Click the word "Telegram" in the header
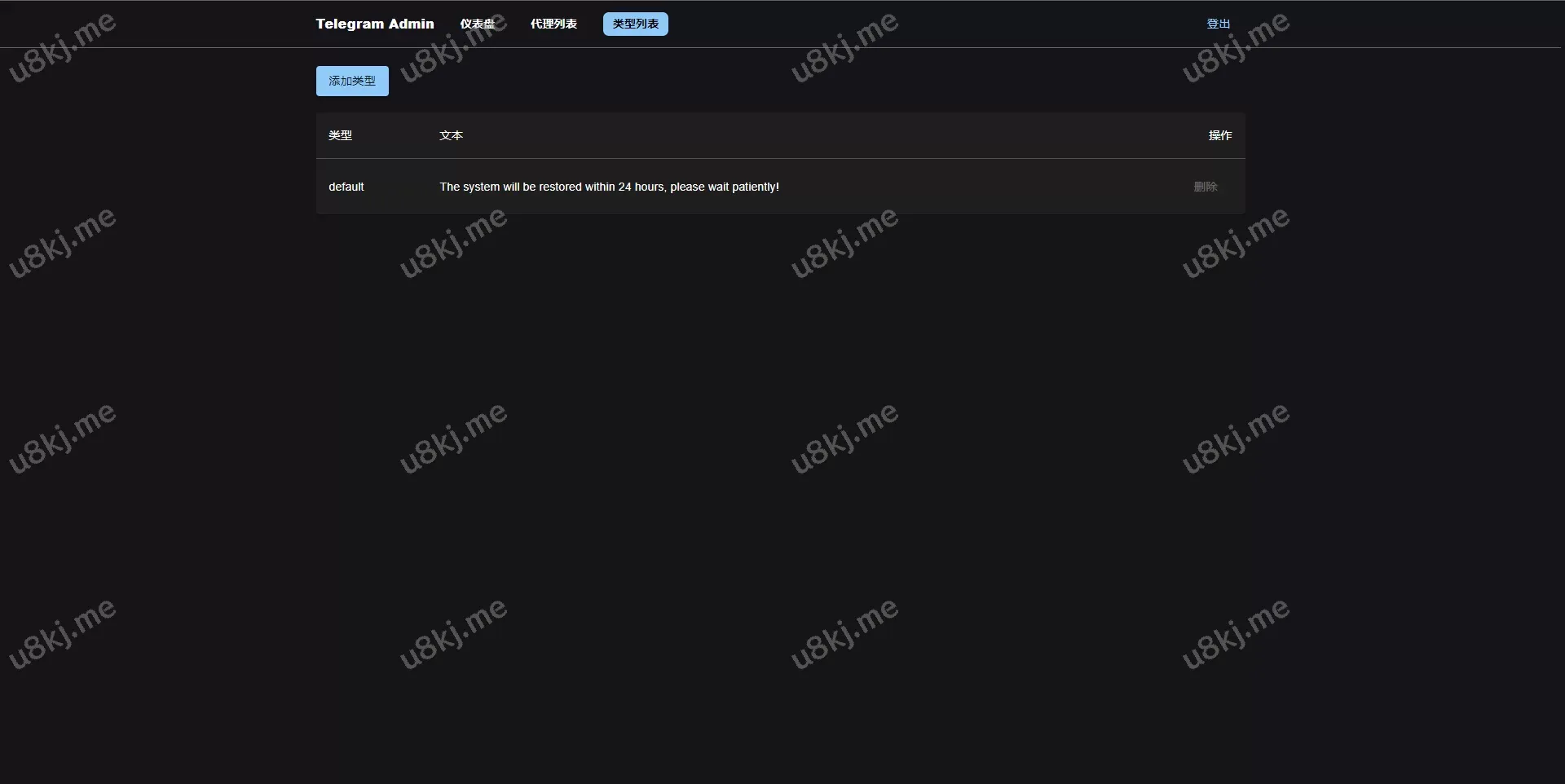Viewport: 1565px width, 784px height. pos(350,24)
